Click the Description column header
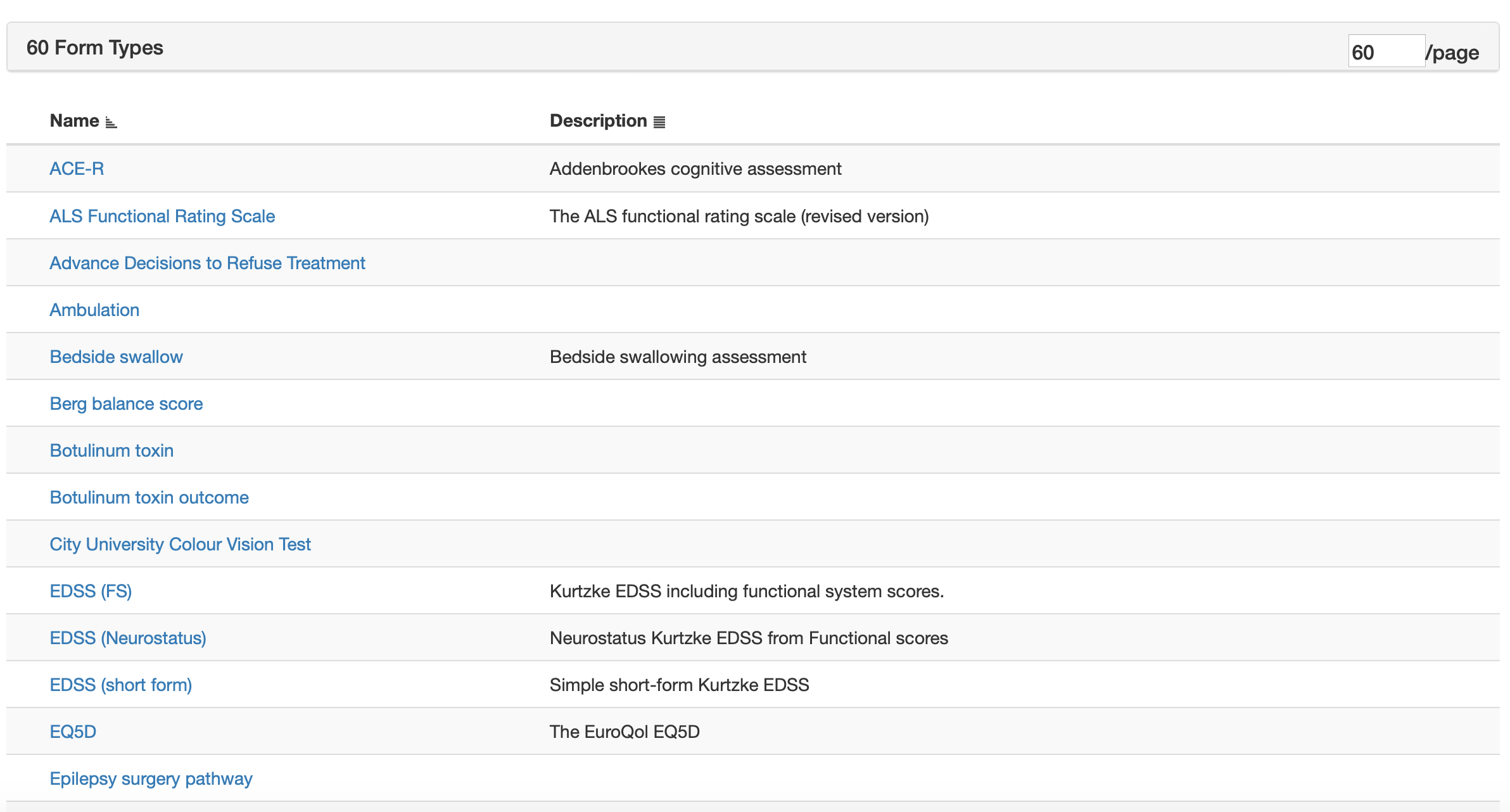1510x812 pixels. (x=597, y=120)
